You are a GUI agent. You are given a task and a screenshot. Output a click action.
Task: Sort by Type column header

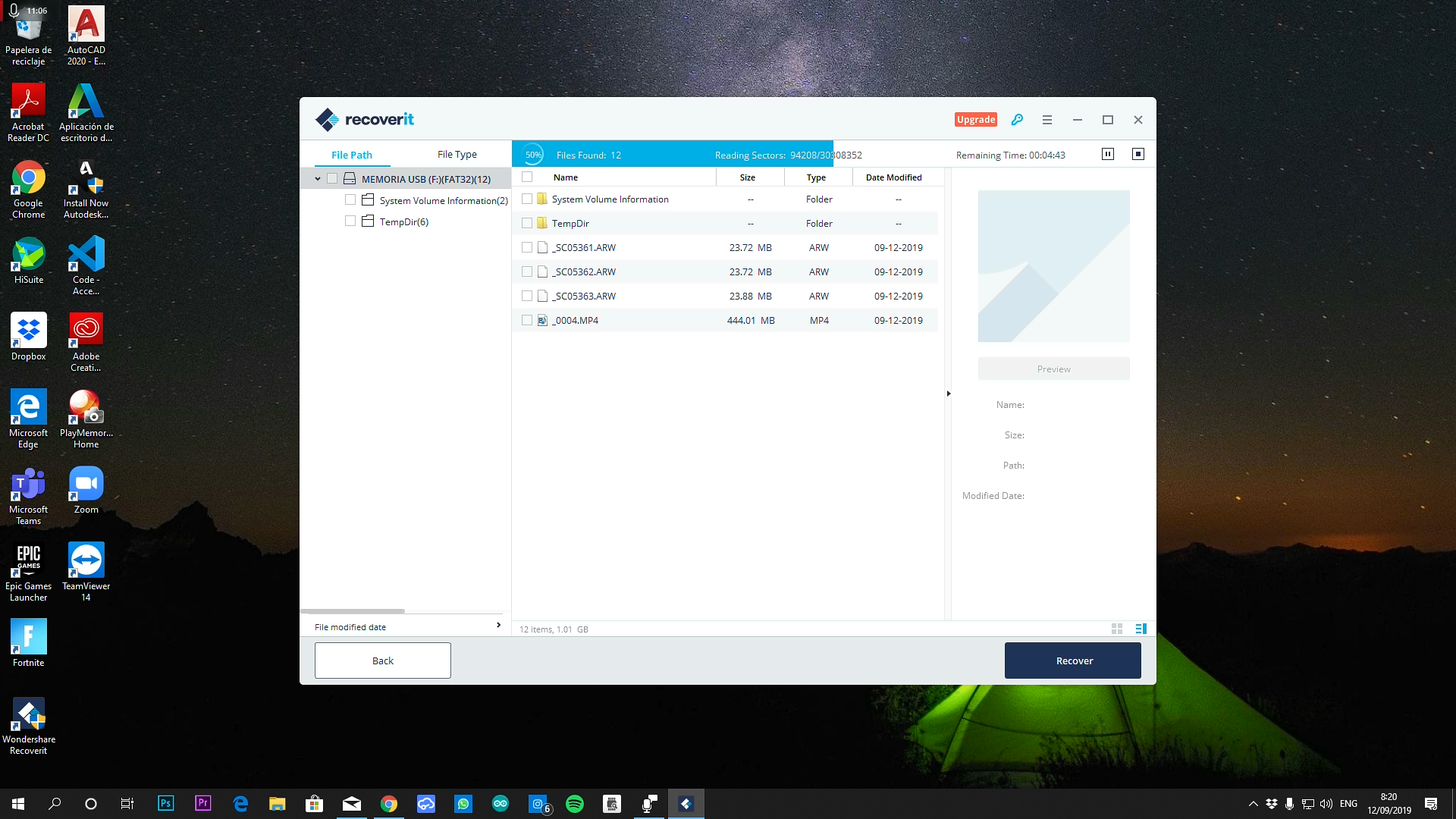(816, 177)
